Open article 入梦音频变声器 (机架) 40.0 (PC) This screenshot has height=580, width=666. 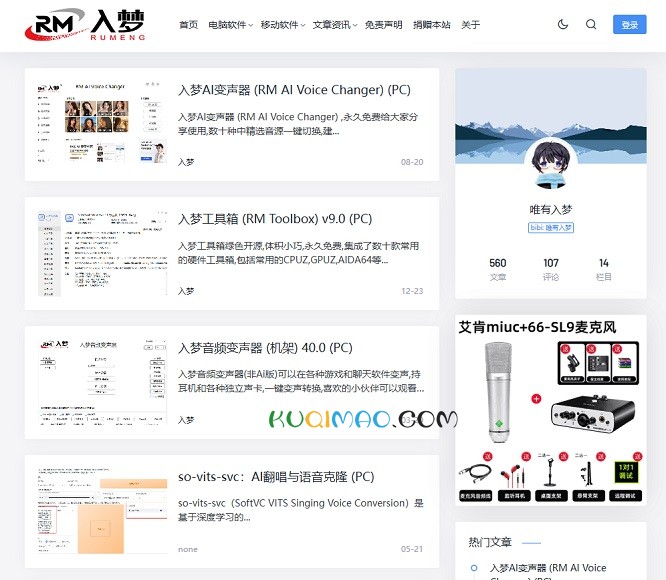click(265, 348)
